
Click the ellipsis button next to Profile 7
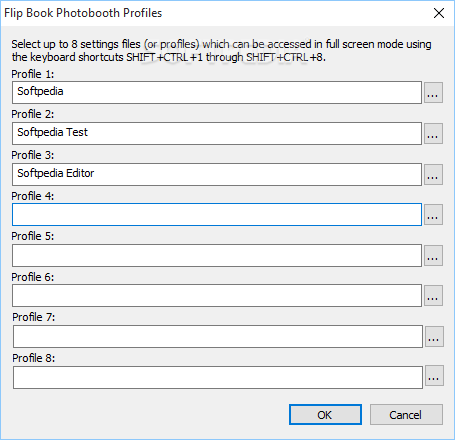[x=434, y=336]
